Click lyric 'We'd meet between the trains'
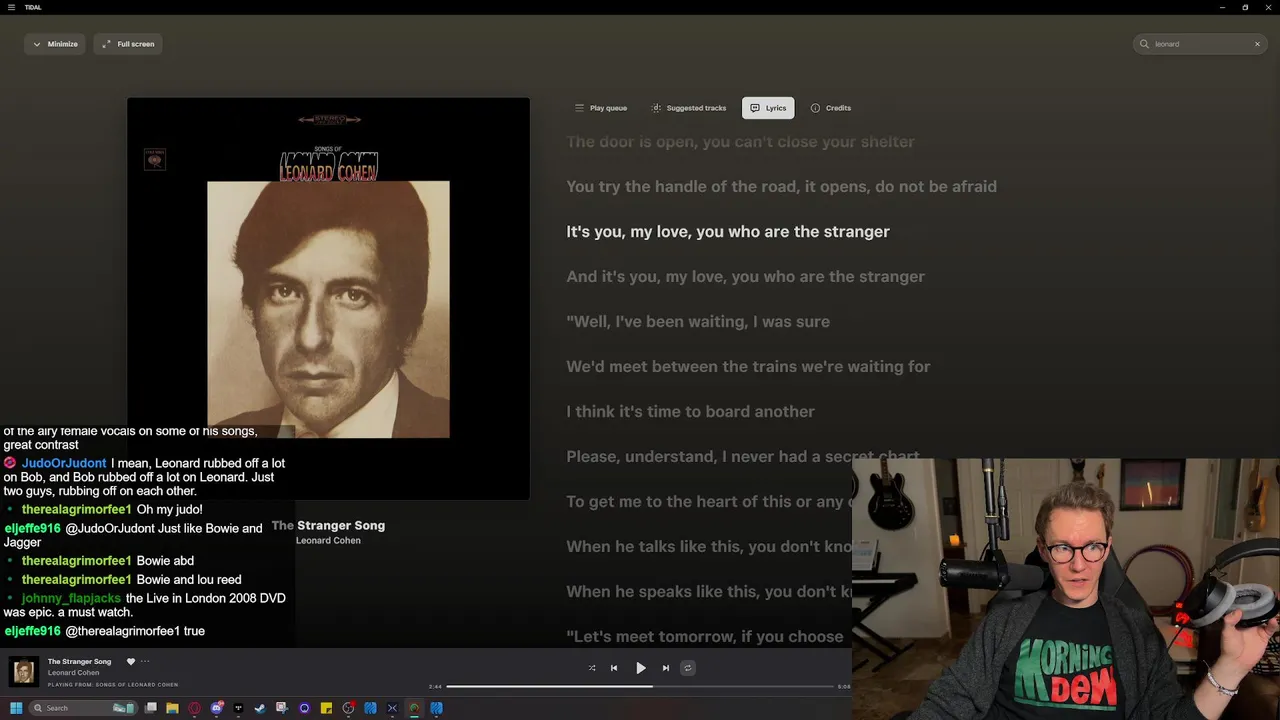Screen dimensions: 1280x720 749,366
